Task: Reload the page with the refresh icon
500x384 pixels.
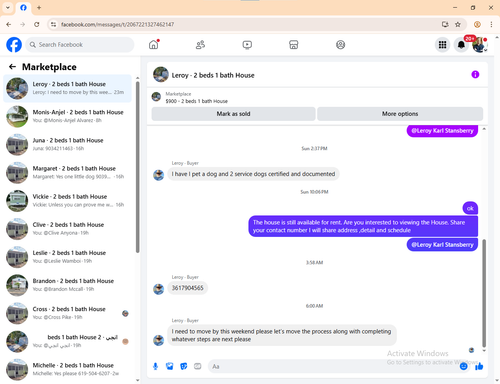Action: (x=37, y=24)
